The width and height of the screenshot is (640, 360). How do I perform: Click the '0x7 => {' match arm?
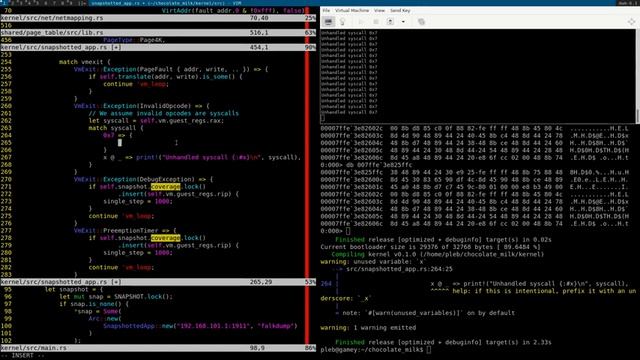(118, 136)
